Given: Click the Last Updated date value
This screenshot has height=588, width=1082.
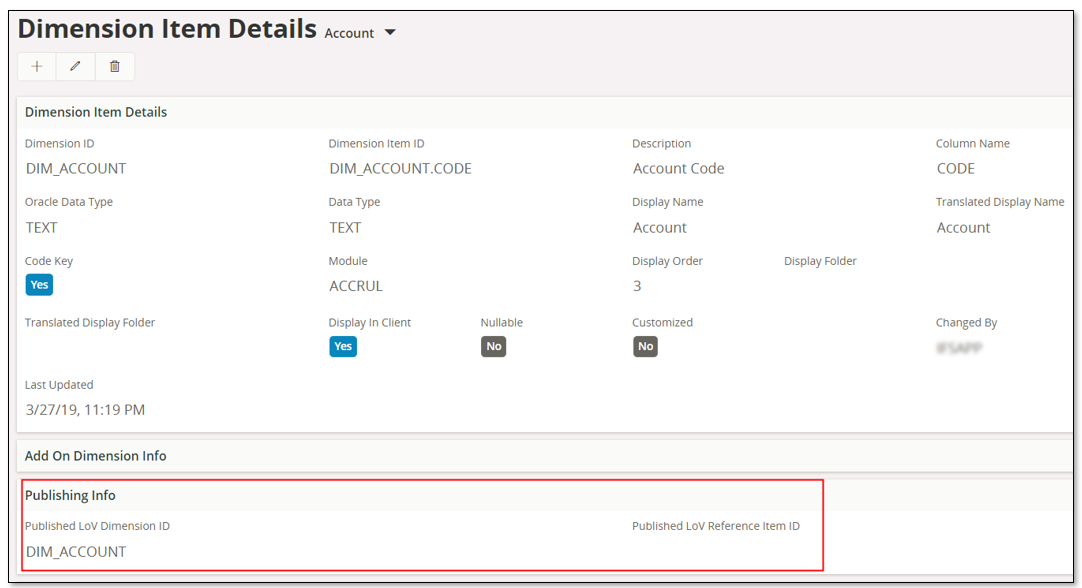Looking at the screenshot, I should pyautogui.click(x=85, y=410).
